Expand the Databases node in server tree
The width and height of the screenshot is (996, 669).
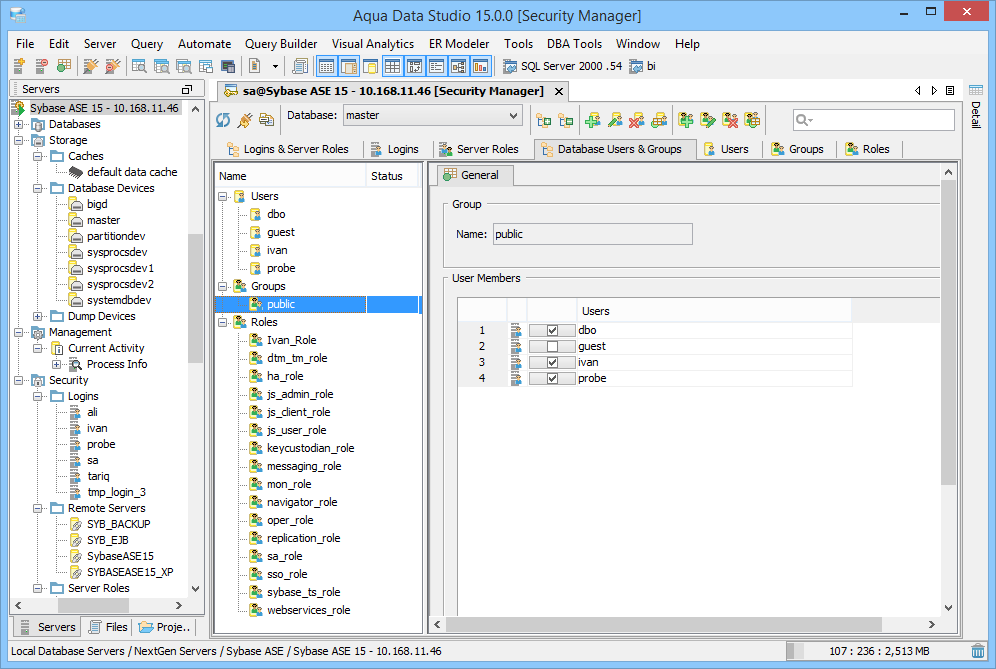(19, 124)
